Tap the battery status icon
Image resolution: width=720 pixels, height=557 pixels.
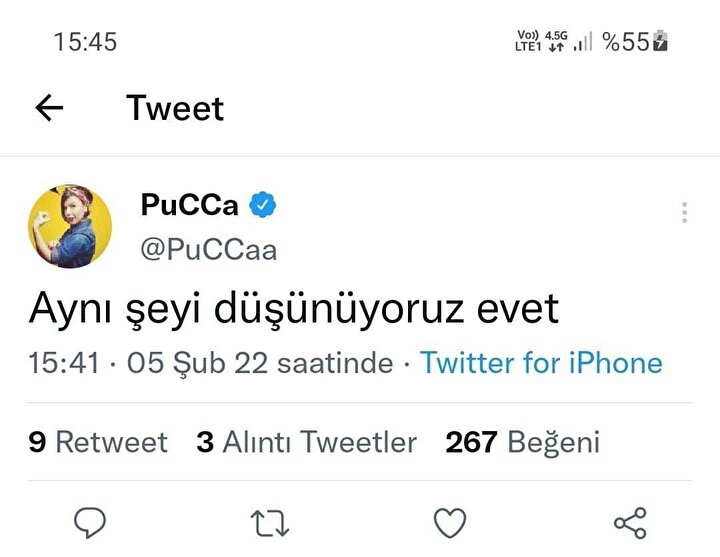coord(660,42)
